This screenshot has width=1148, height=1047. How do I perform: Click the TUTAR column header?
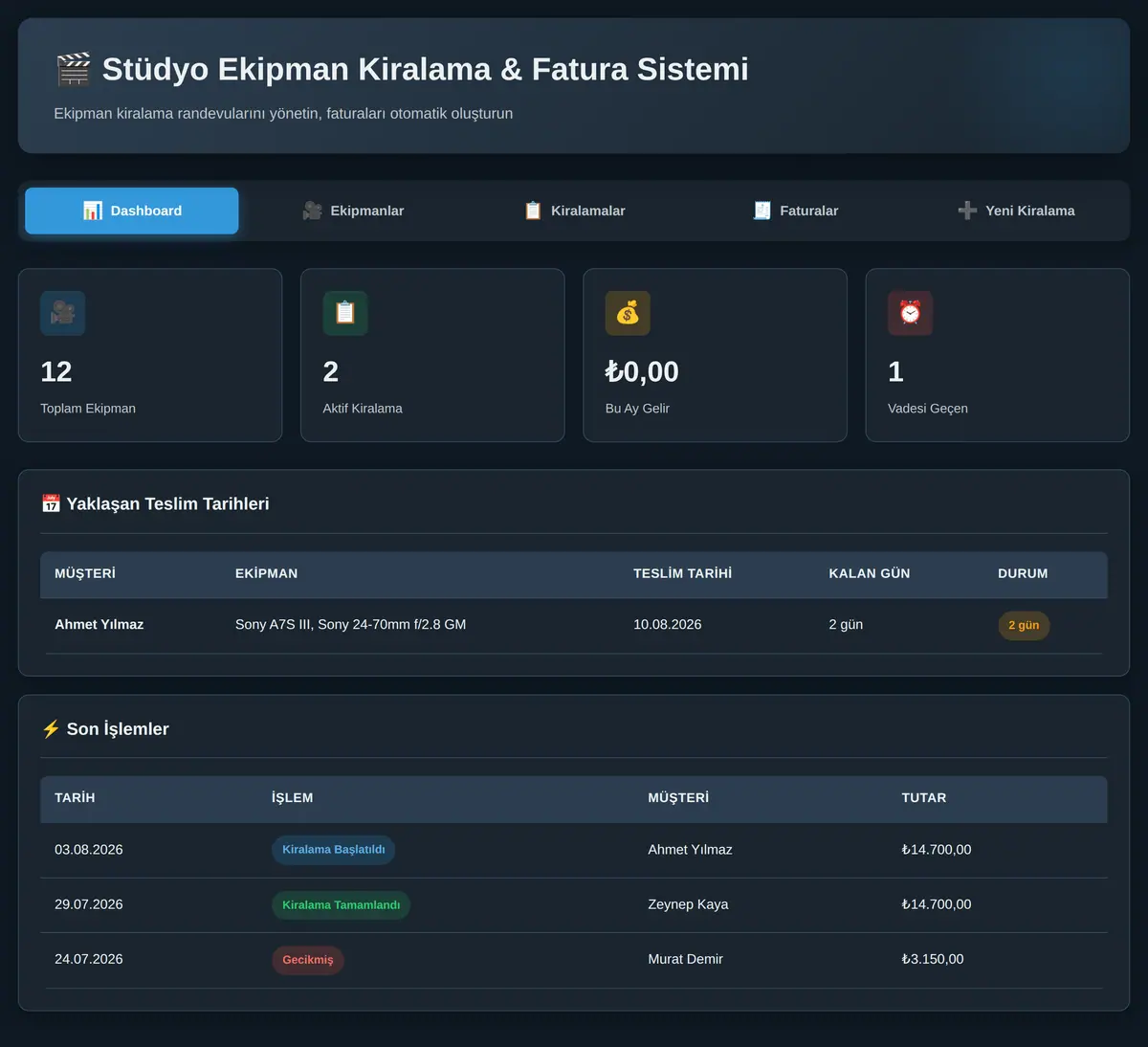[x=924, y=797]
